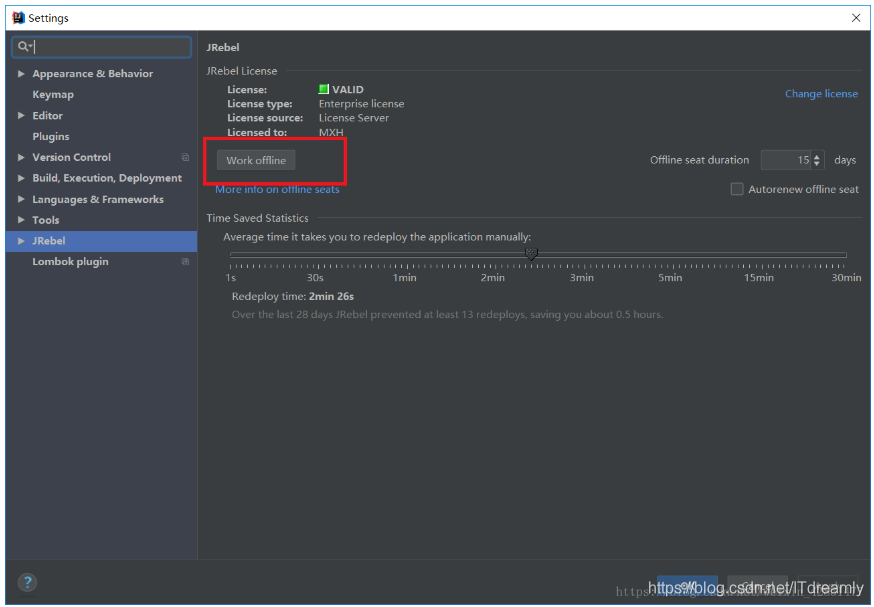Enable Autorenew offline seat checkbox
Image resolution: width=874 pixels, height=607 pixels.
[737, 189]
